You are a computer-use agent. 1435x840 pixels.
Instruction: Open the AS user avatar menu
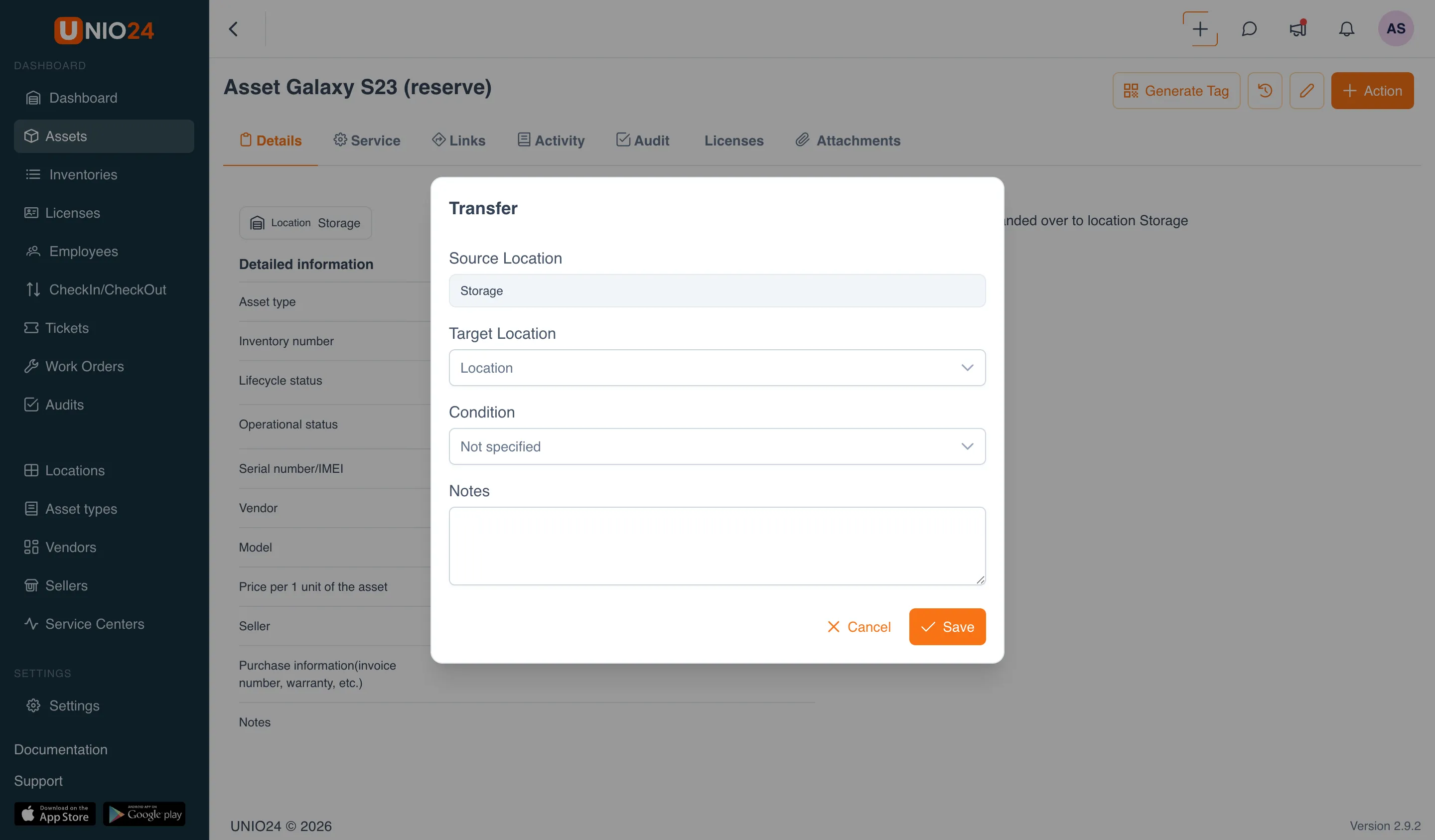coord(1396,28)
